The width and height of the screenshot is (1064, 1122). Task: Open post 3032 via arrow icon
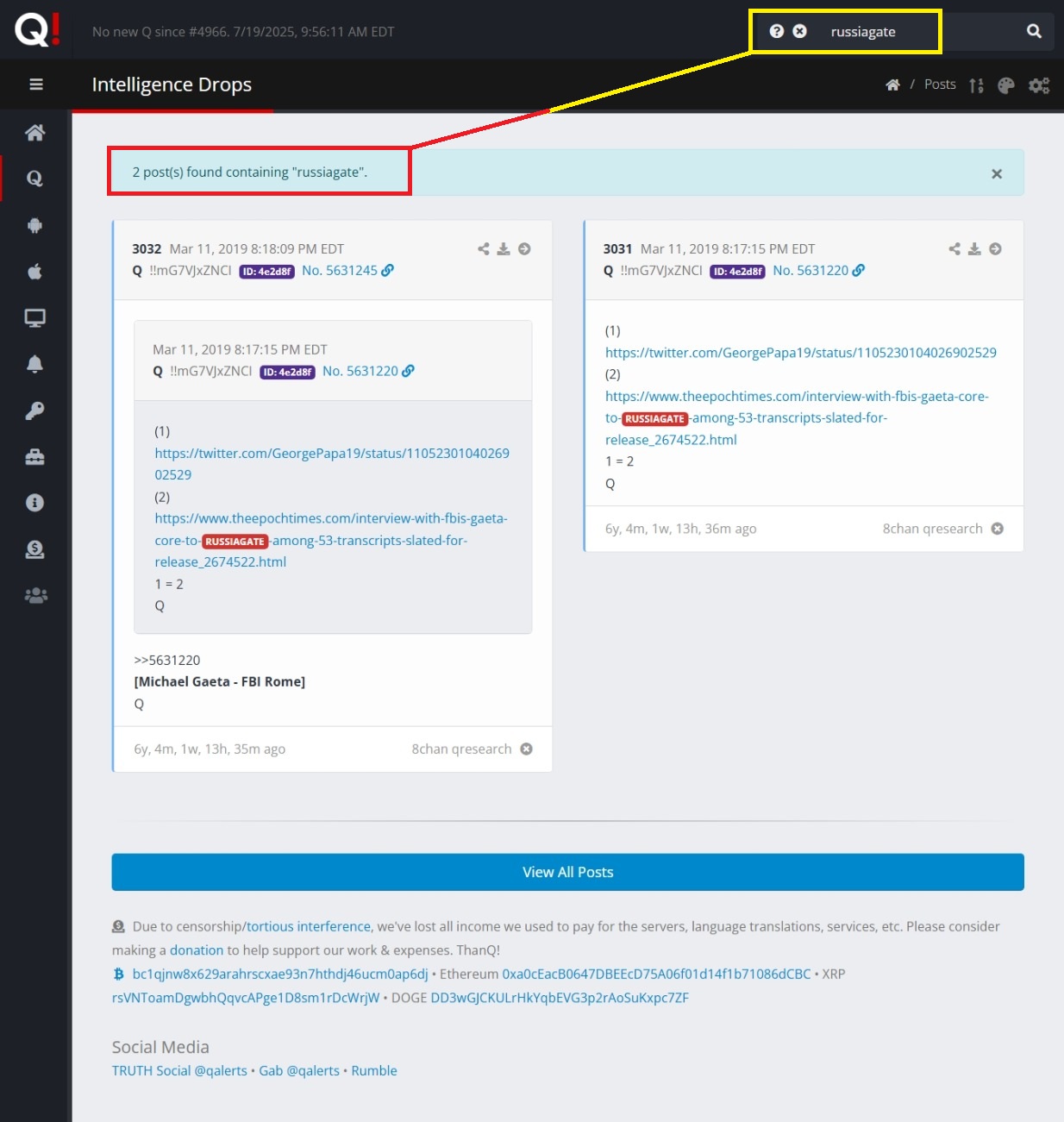point(524,249)
